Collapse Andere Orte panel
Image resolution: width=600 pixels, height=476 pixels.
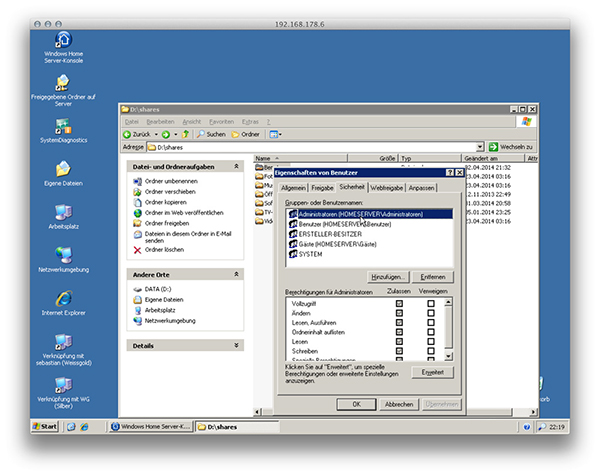(x=236, y=274)
